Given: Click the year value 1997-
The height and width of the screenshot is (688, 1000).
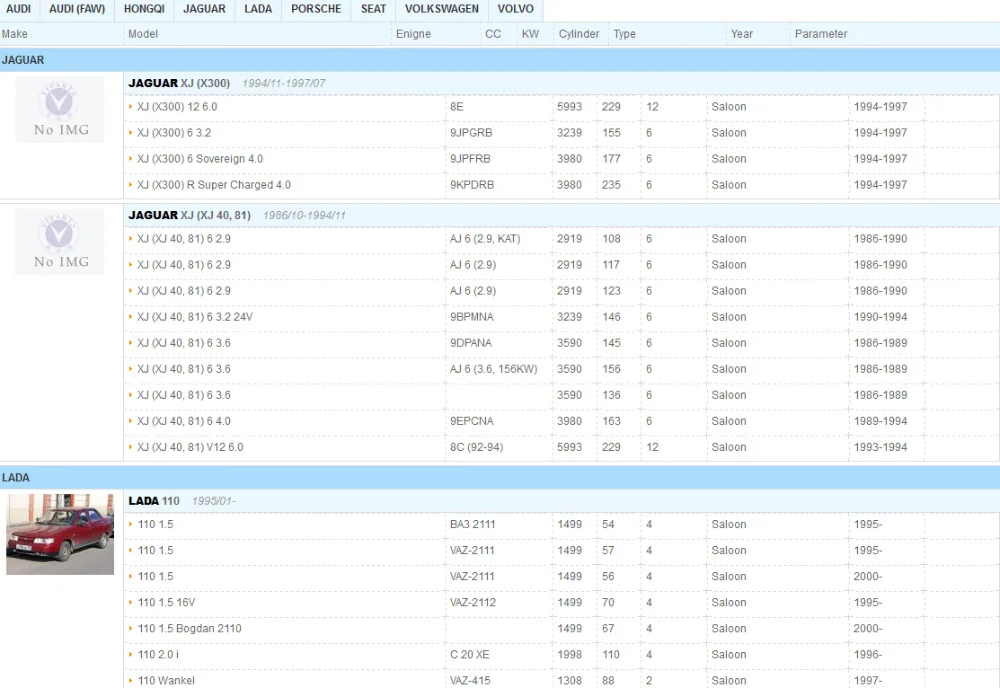Looking at the screenshot, I should [x=868, y=680].
